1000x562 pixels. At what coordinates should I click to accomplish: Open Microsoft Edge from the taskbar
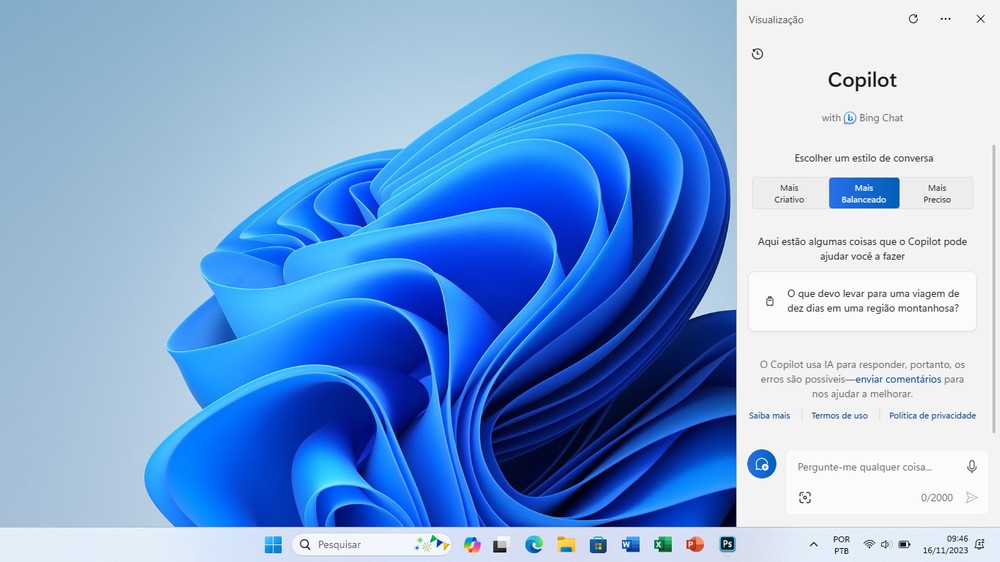click(534, 544)
